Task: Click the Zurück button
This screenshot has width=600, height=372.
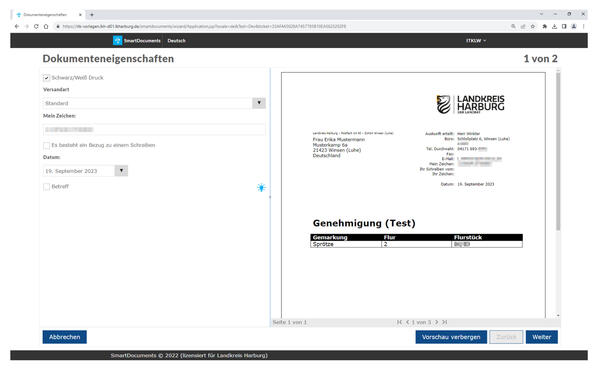Action: point(506,337)
